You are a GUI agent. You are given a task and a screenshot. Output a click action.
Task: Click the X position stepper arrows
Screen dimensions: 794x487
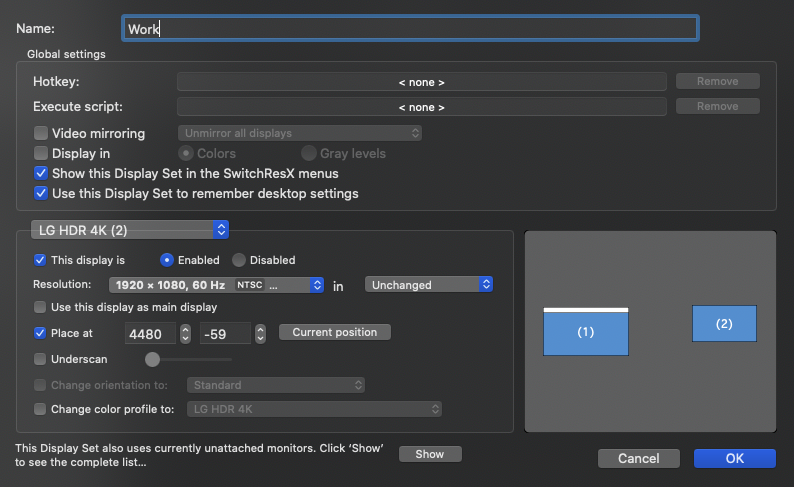[x=184, y=333]
